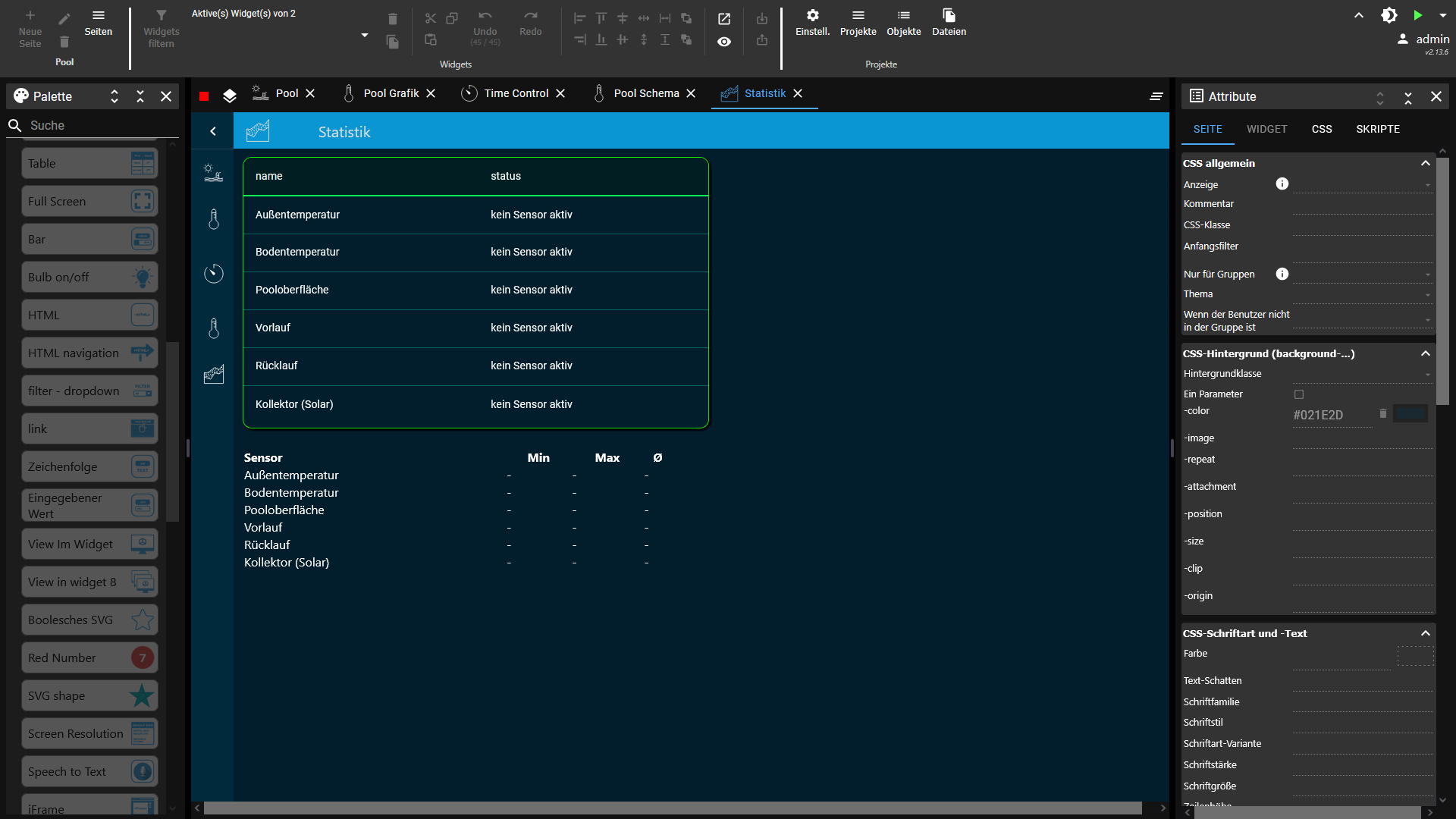Click the background color swatch
1456x819 pixels.
[1410, 413]
